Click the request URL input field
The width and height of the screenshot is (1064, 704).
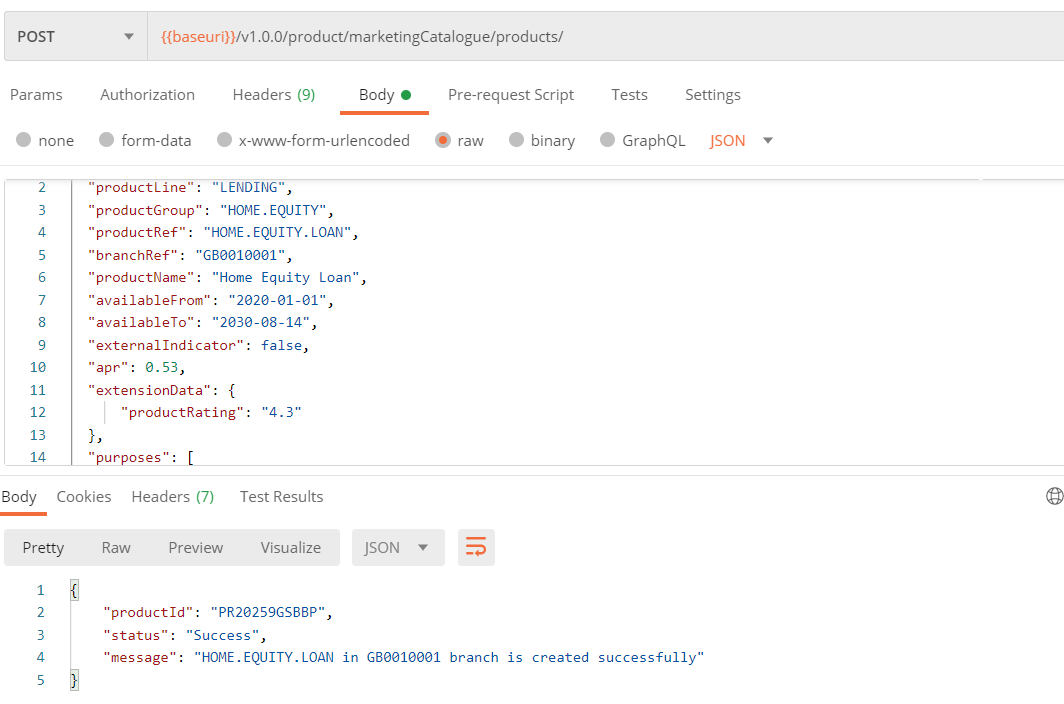(600, 37)
